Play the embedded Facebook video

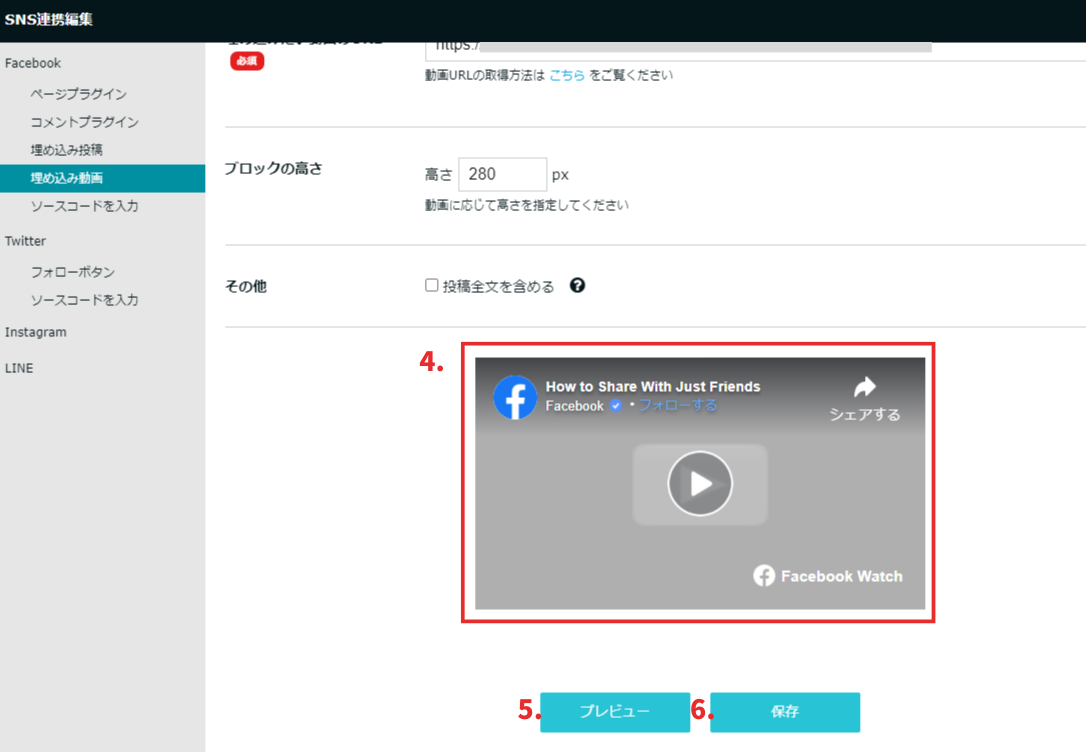coord(700,483)
